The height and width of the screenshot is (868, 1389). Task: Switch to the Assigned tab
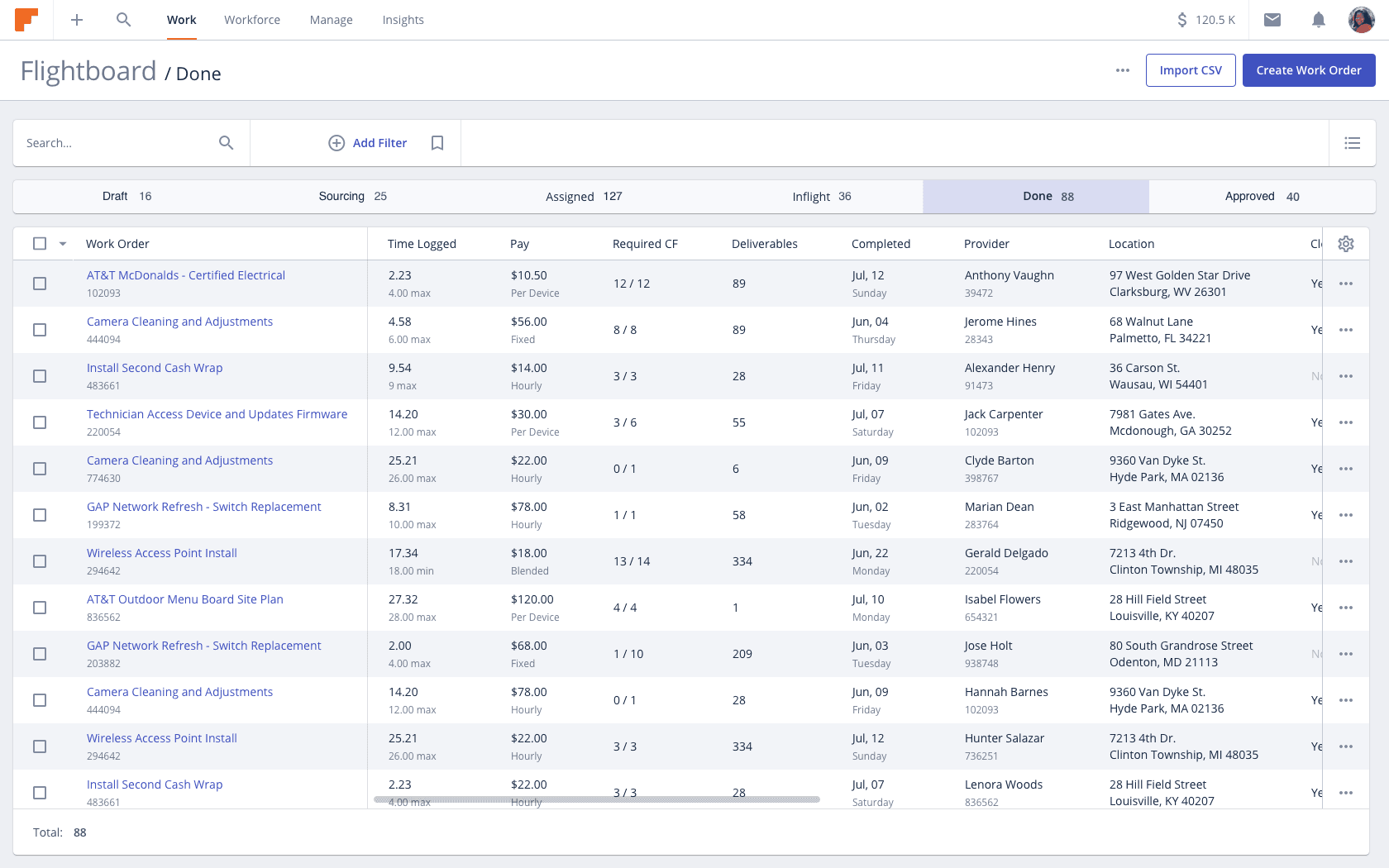[x=584, y=197]
